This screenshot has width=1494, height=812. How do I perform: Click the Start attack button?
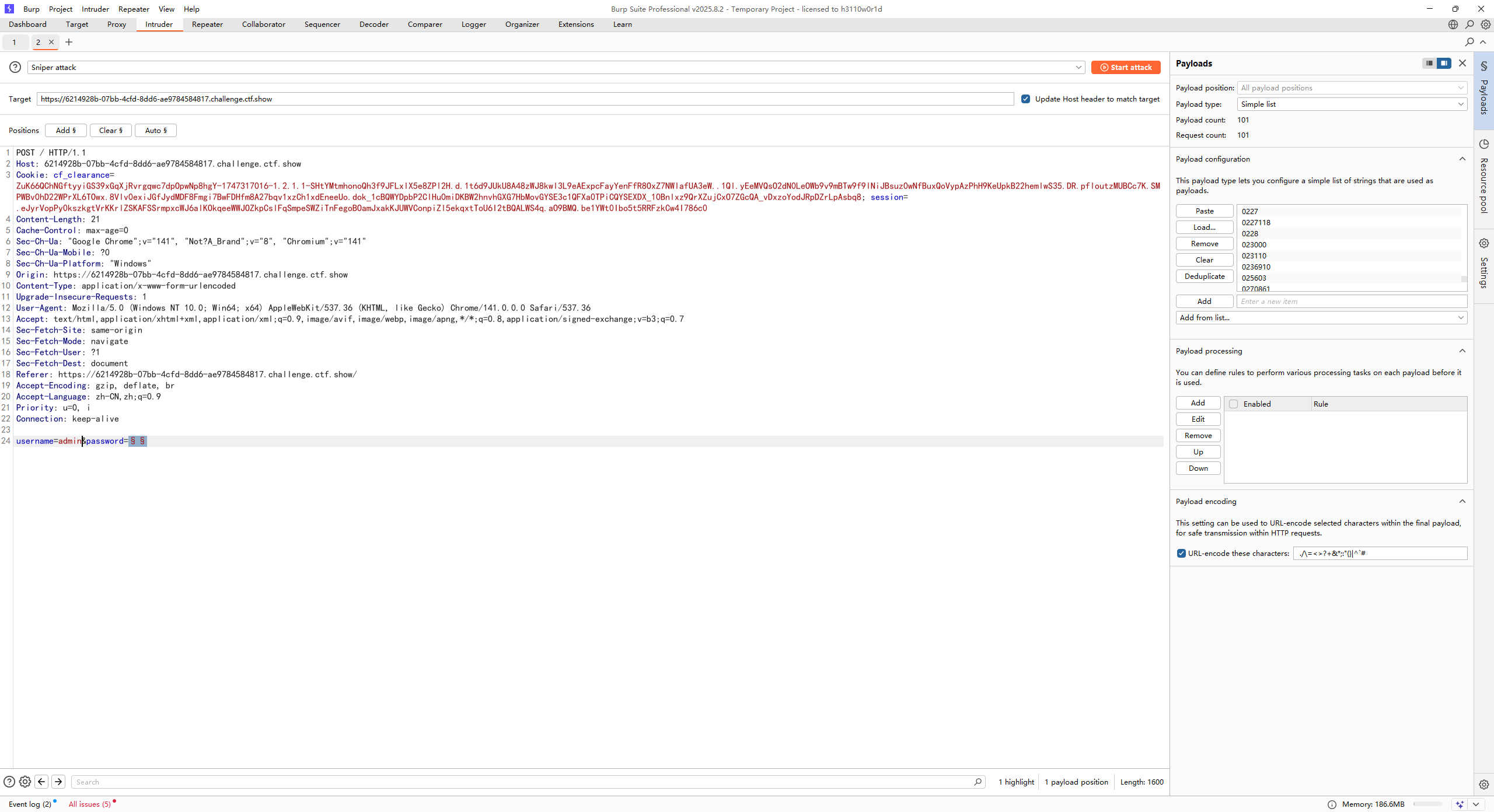(x=1126, y=67)
